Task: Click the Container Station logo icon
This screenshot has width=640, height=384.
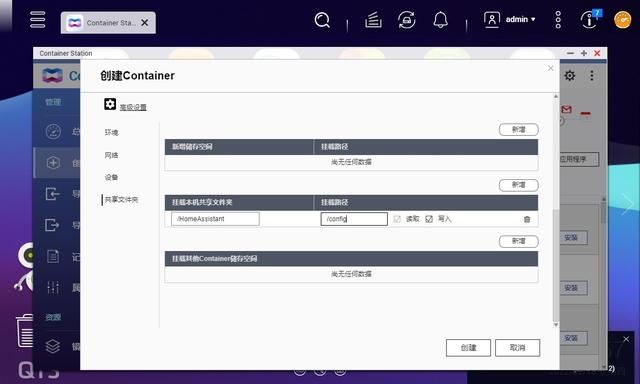Action: tap(53, 75)
